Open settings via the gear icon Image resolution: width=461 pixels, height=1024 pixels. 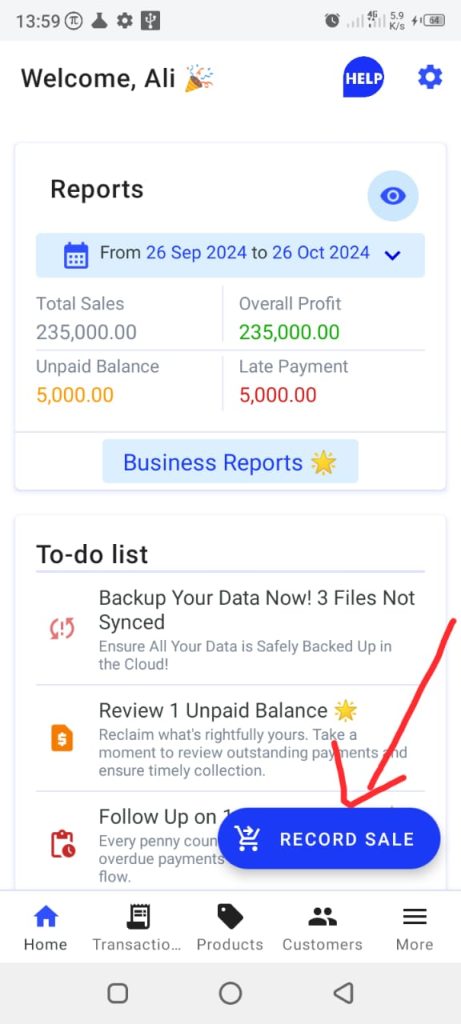click(430, 78)
